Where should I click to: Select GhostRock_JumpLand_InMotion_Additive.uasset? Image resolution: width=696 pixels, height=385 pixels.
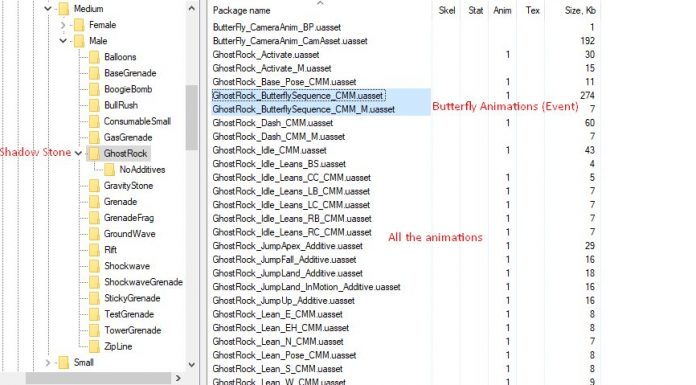point(307,287)
